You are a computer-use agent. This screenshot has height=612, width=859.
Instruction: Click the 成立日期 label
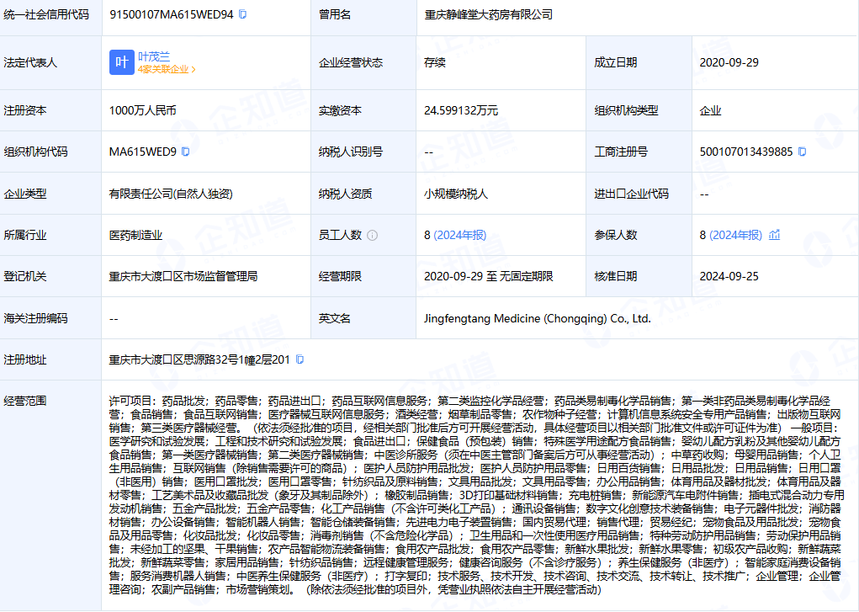pos(616,62)
